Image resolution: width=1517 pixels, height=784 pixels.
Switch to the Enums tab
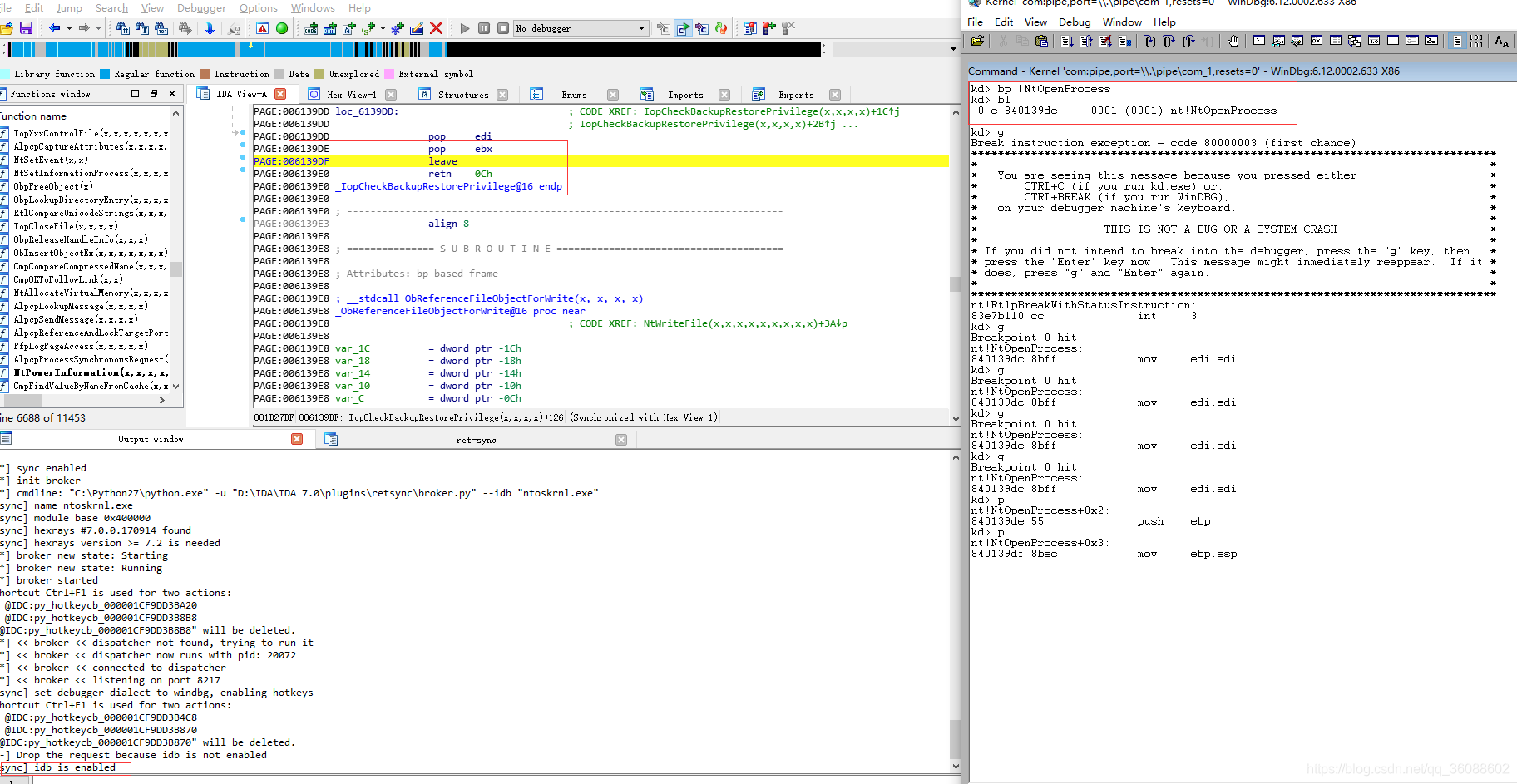[574, 95]
